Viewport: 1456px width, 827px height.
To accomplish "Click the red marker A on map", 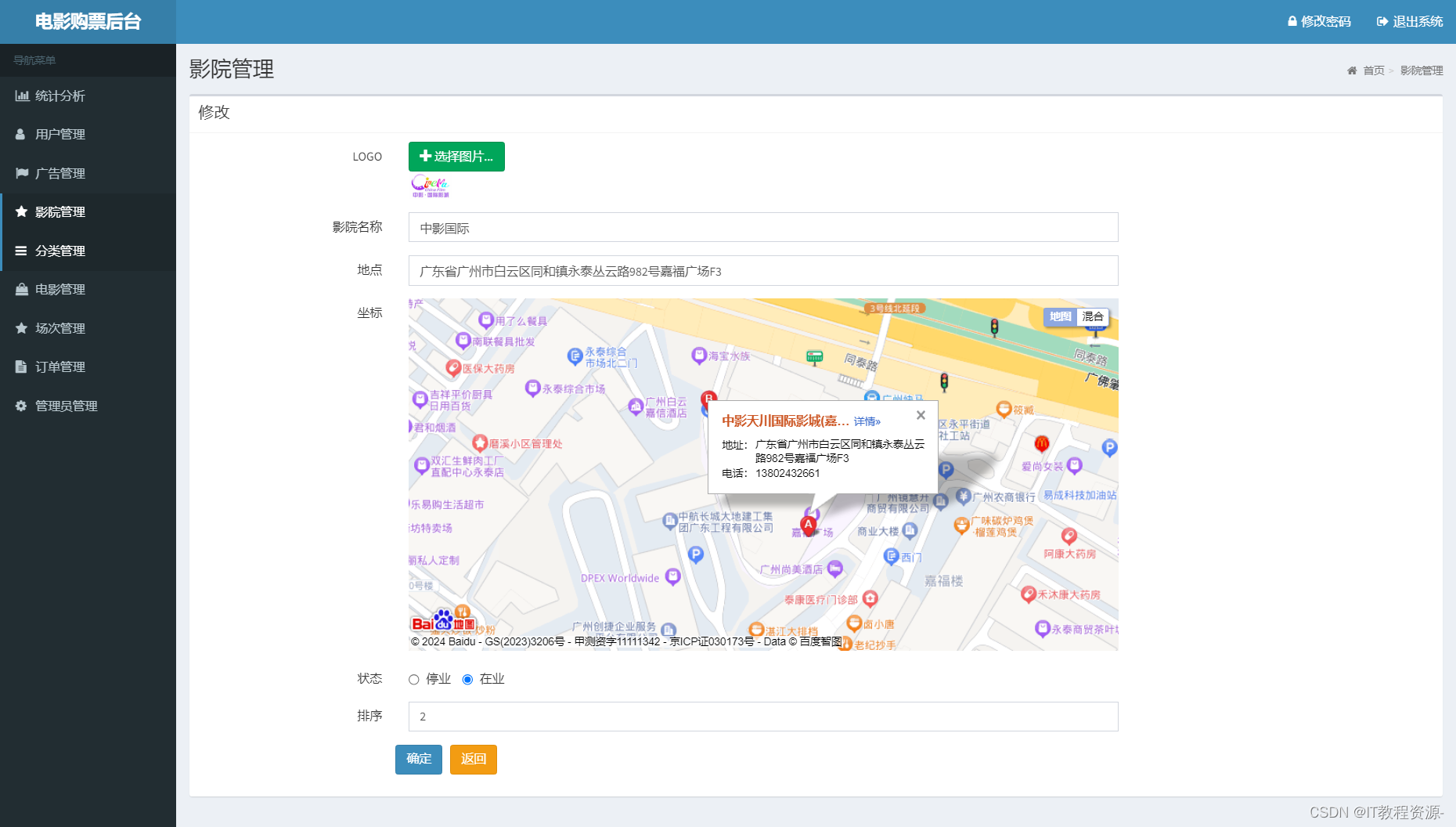I will (x=809, y=525).
